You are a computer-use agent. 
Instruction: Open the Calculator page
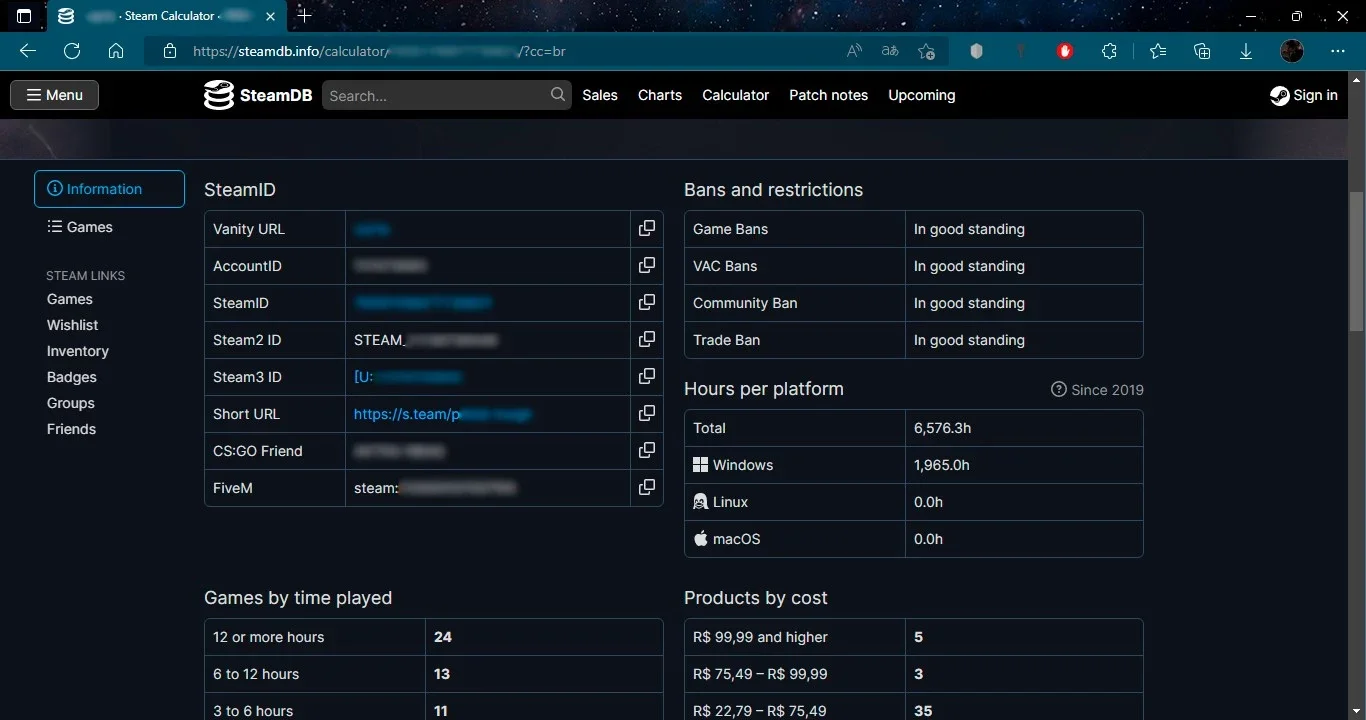pos(736,95)
